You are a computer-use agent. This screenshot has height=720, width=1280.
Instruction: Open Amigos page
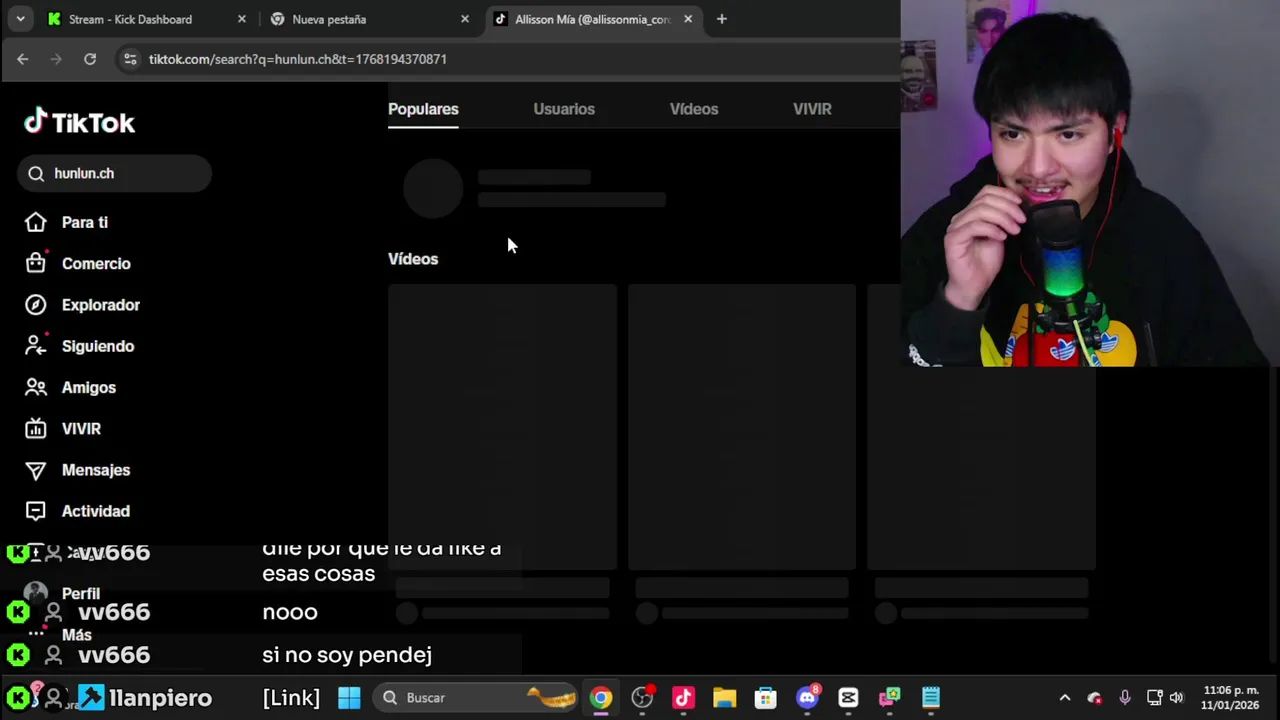tap(89, 387)
